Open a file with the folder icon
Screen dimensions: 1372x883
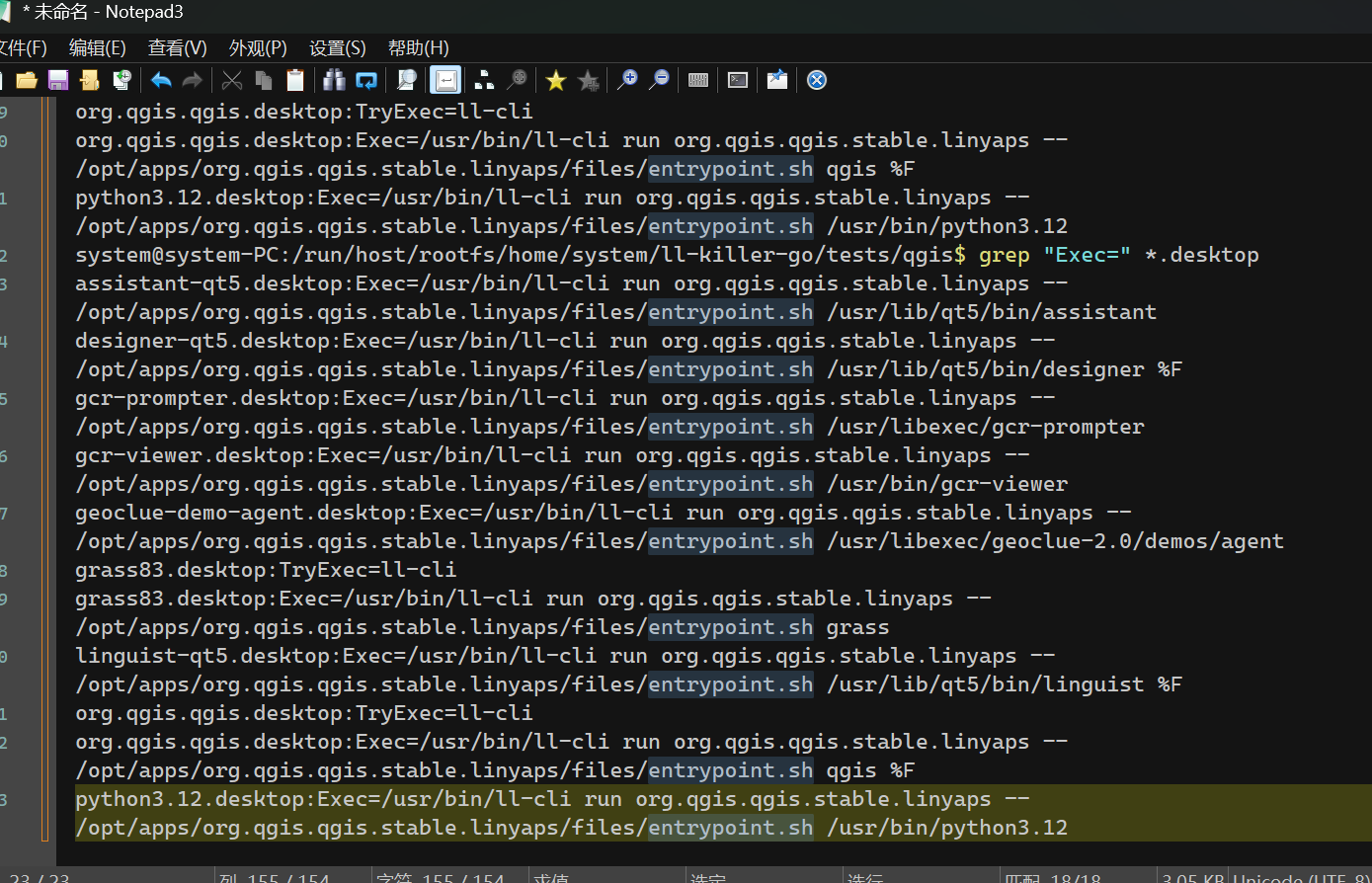(27, 80)
